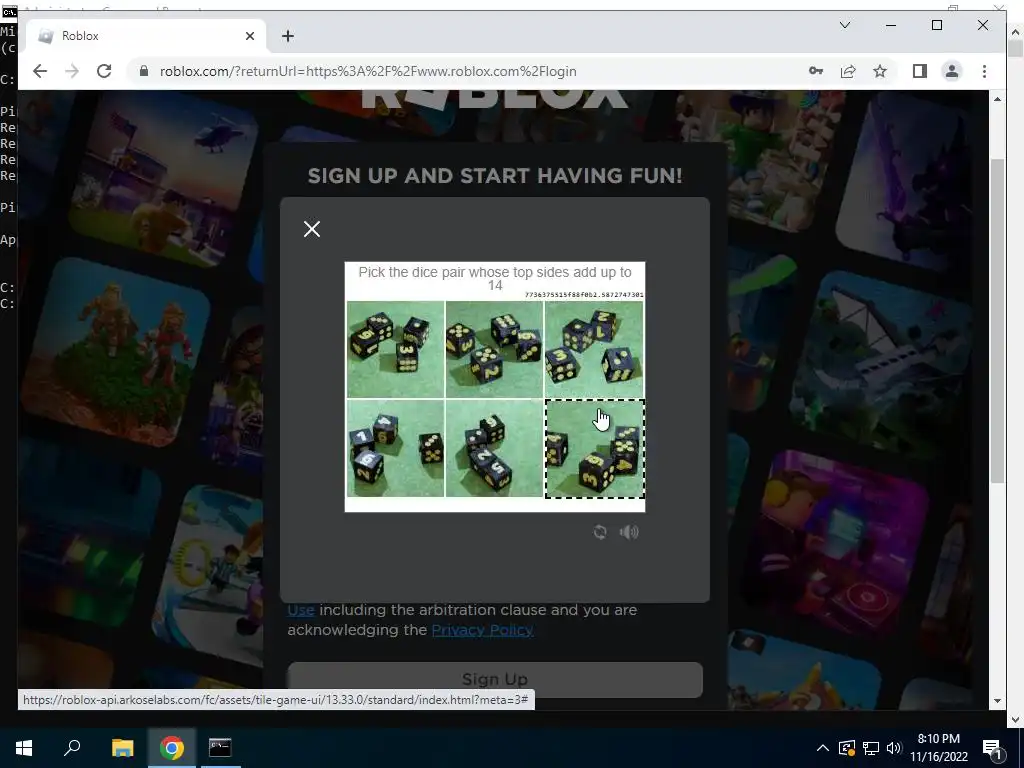Open a new Chrome tab

(x=287, y=36)
